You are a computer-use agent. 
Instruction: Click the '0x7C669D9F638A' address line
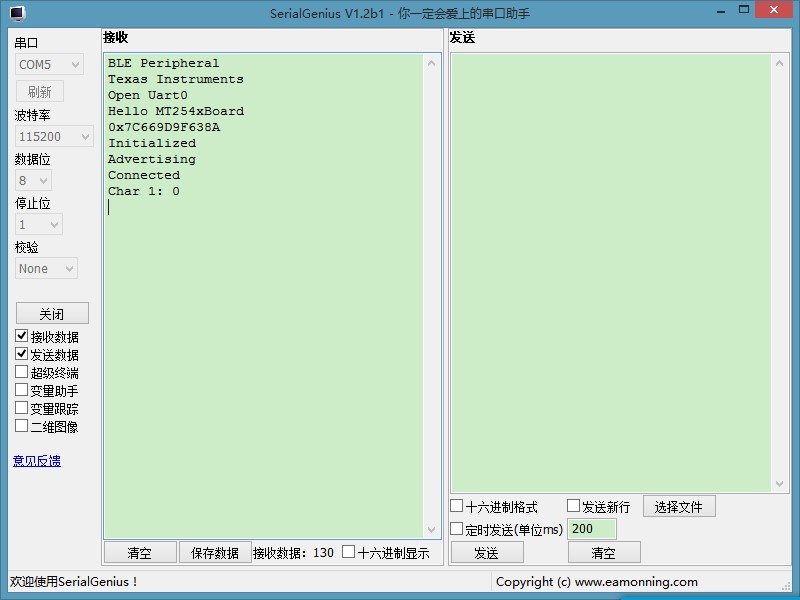164,127
